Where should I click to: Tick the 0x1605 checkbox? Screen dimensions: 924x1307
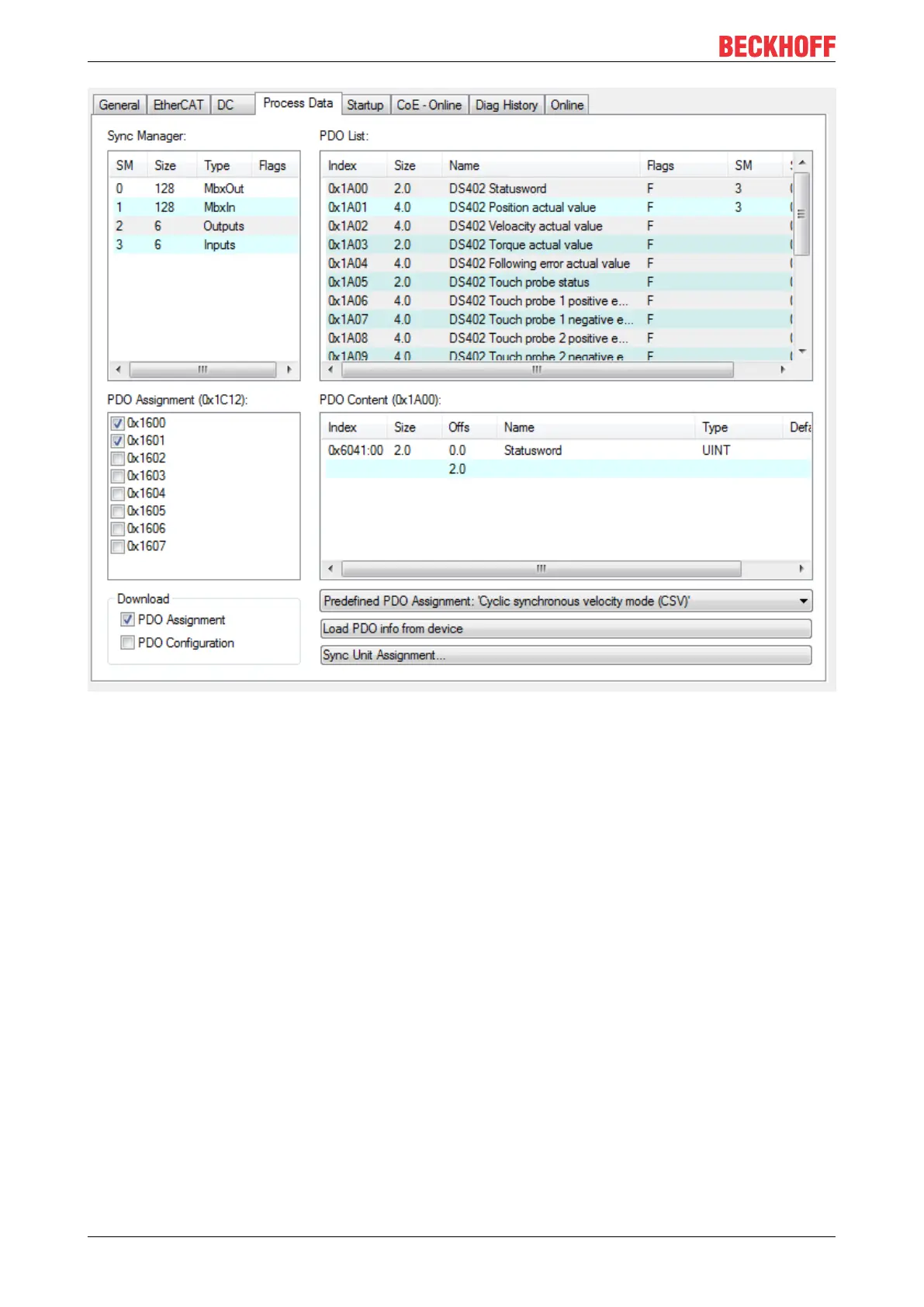[118, 511]
